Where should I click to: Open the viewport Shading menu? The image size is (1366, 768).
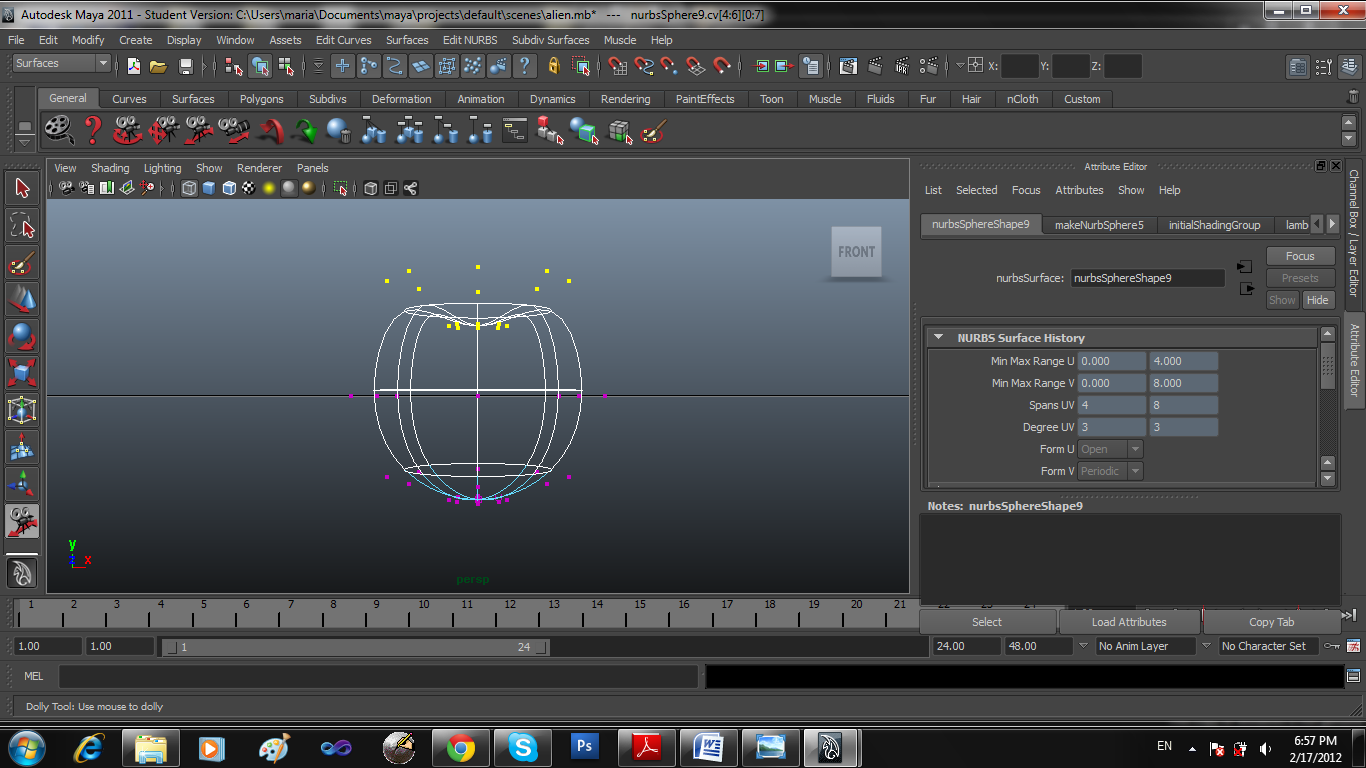pyautogui.click(x=110, y=168)
